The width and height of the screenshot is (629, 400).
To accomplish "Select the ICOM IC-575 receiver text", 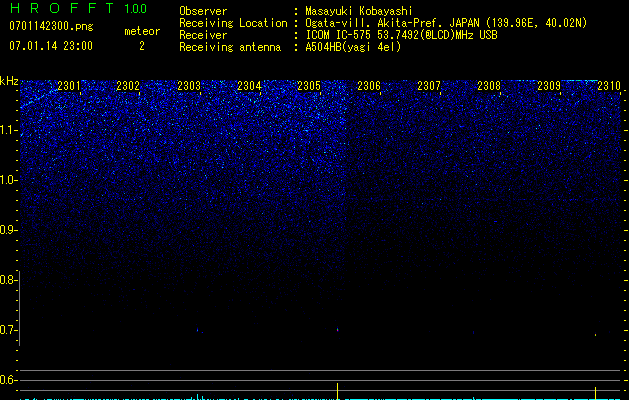I will click(401, 35).
